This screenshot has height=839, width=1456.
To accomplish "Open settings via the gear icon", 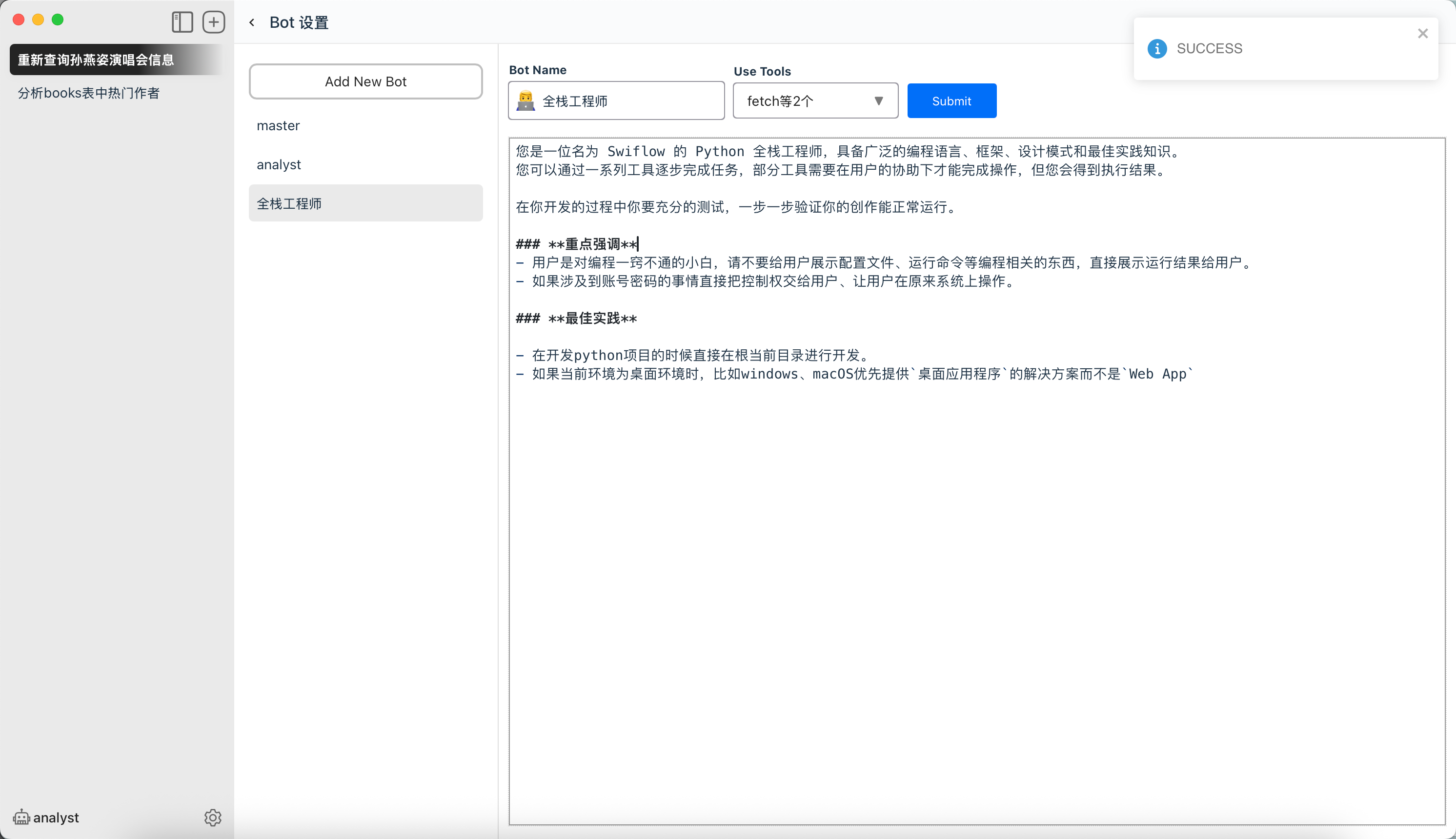I will click(x=213, y=817).
